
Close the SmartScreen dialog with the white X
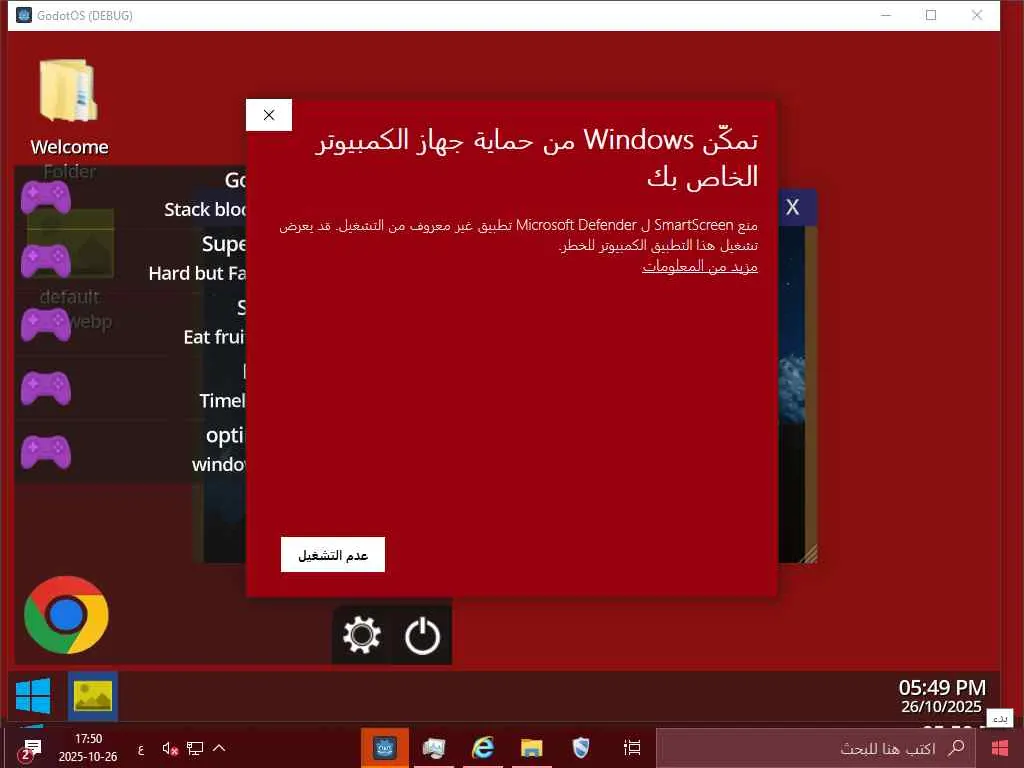269,115
